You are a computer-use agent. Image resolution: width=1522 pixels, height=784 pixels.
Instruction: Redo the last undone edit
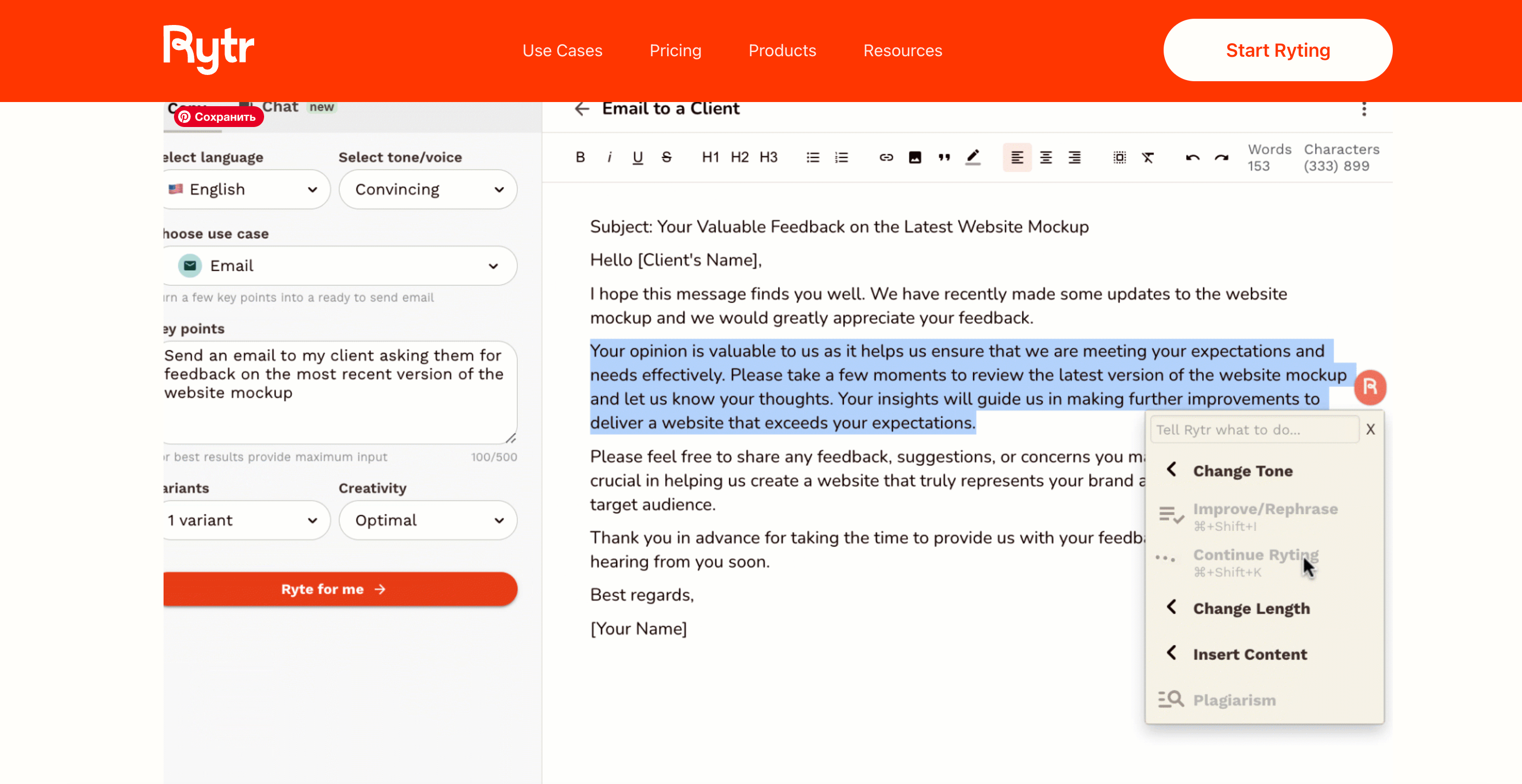[x=1221, y=157]
